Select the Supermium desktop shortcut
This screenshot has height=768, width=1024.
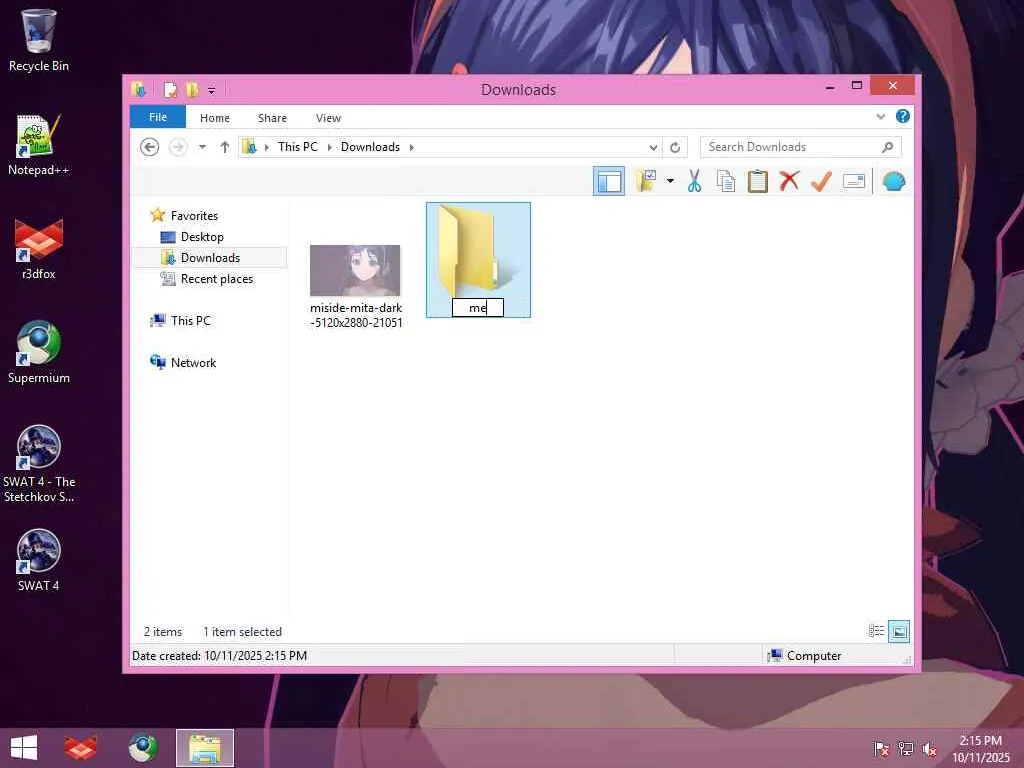tap(39, 353)
